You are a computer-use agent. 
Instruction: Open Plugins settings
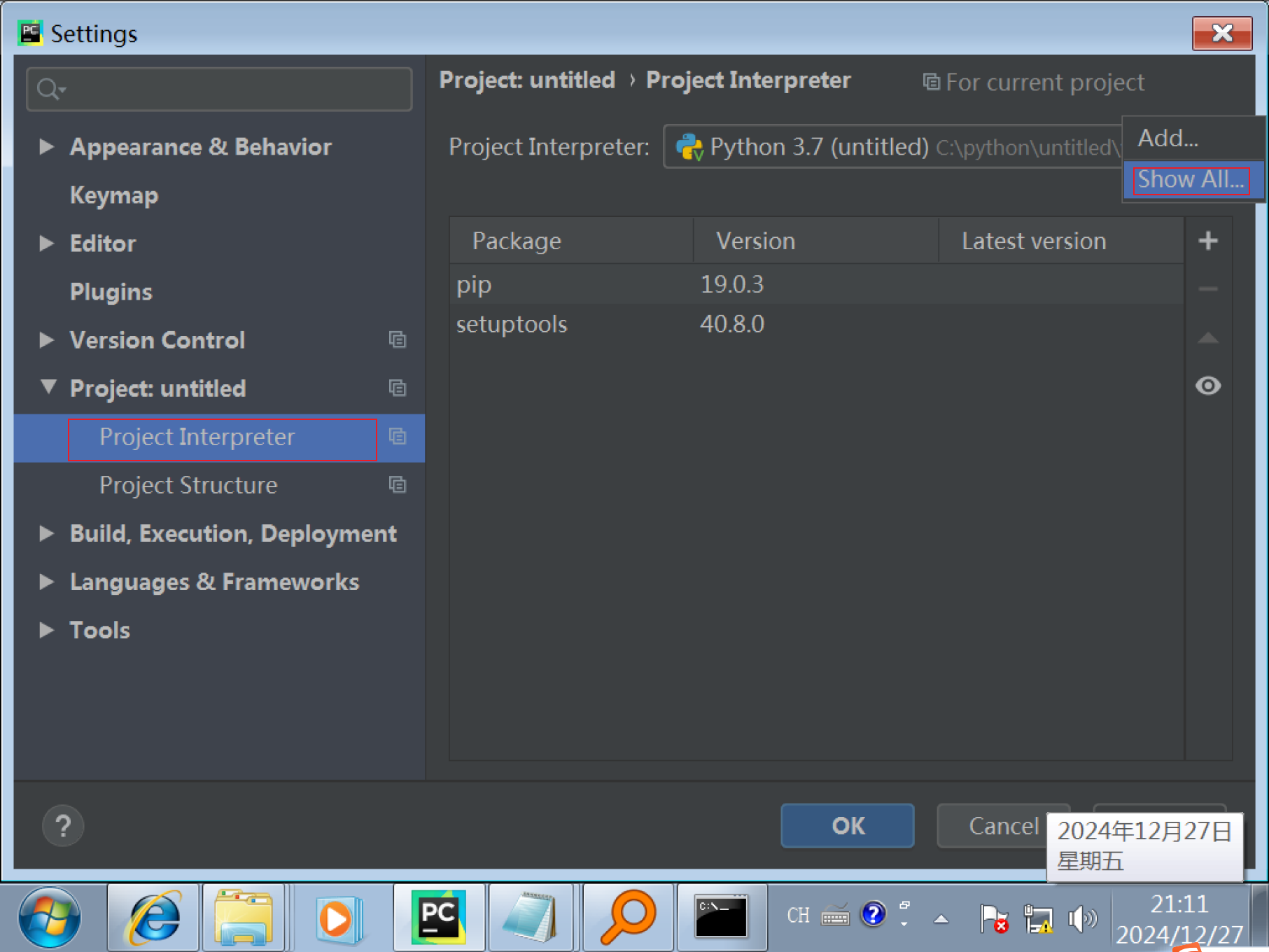click(111, 292)
